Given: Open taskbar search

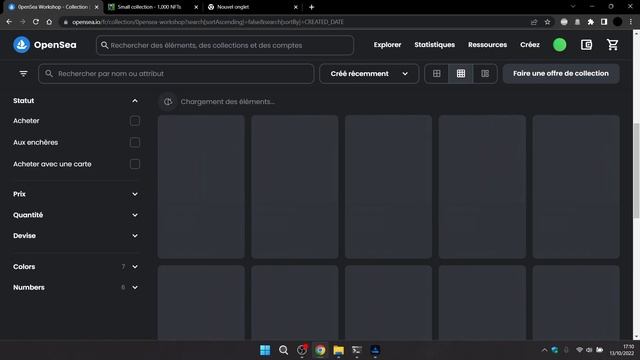Looking at the screenshot, I should pyautogui.click(x=283, y=350).
